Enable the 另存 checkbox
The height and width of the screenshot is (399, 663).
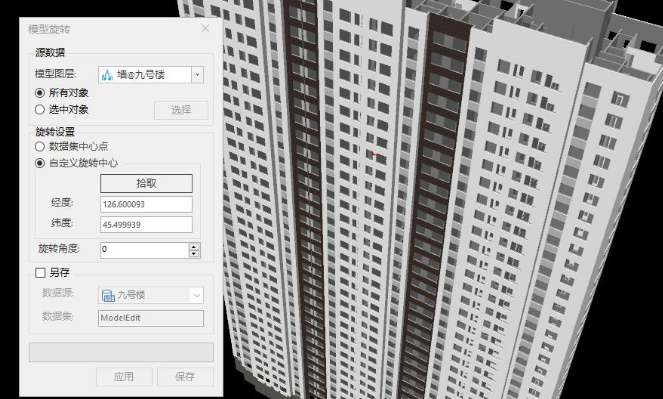[40, 273]
